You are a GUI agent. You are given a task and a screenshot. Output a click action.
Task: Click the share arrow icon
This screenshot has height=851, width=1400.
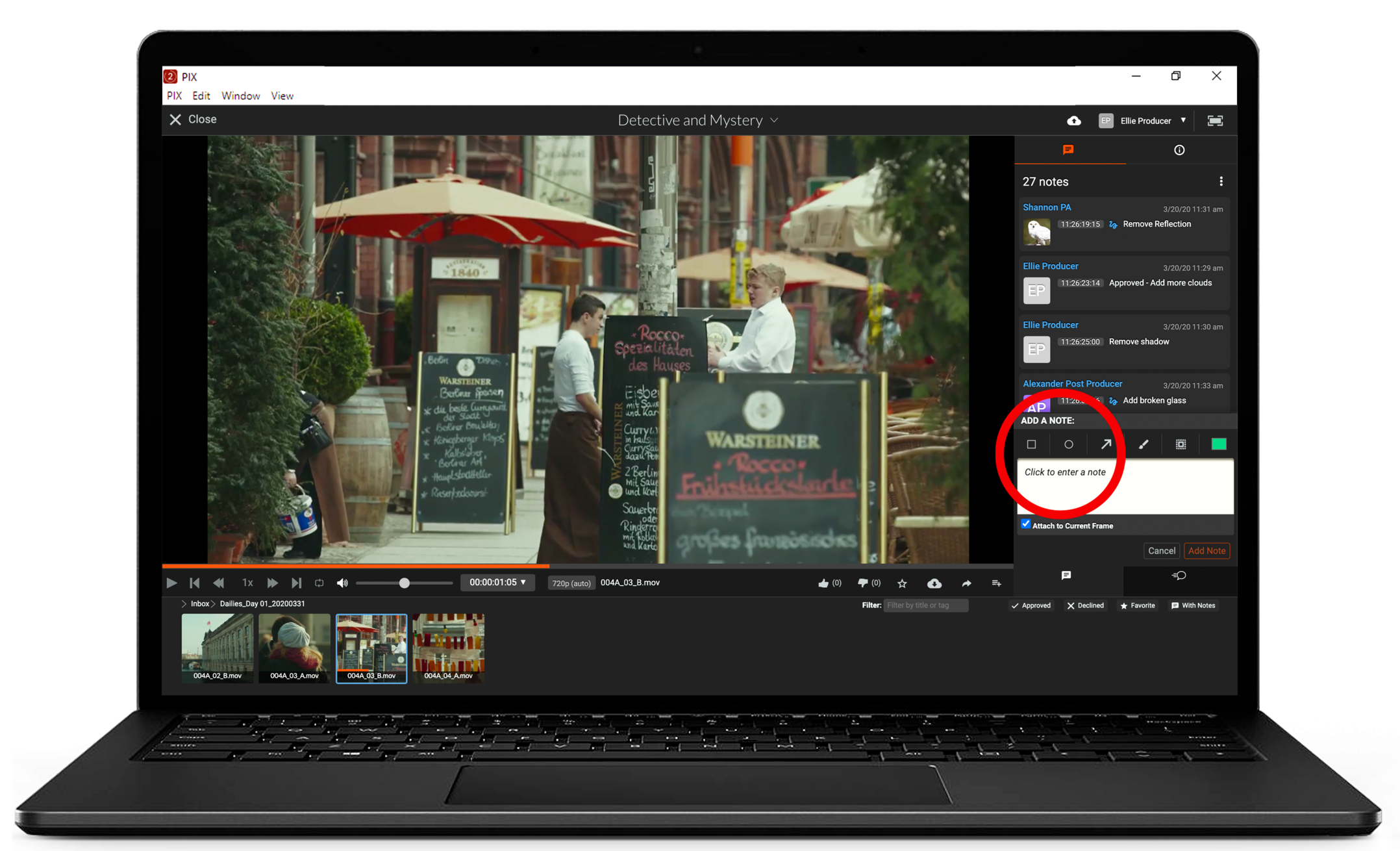[x=966, y=583]
